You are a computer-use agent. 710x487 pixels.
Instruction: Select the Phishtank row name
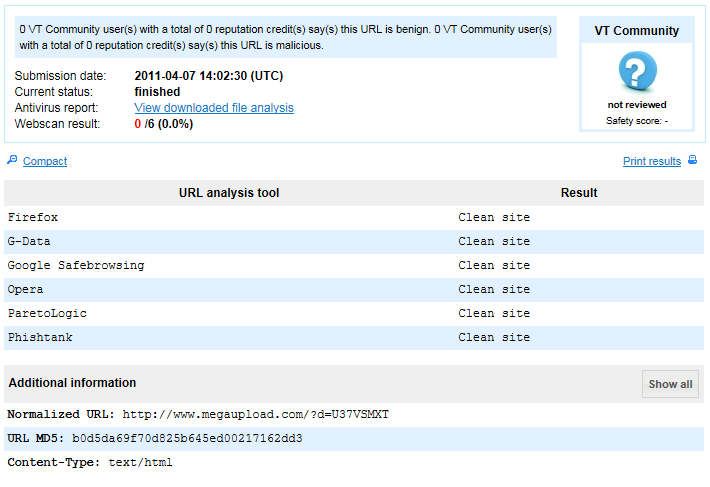point(40,337)
